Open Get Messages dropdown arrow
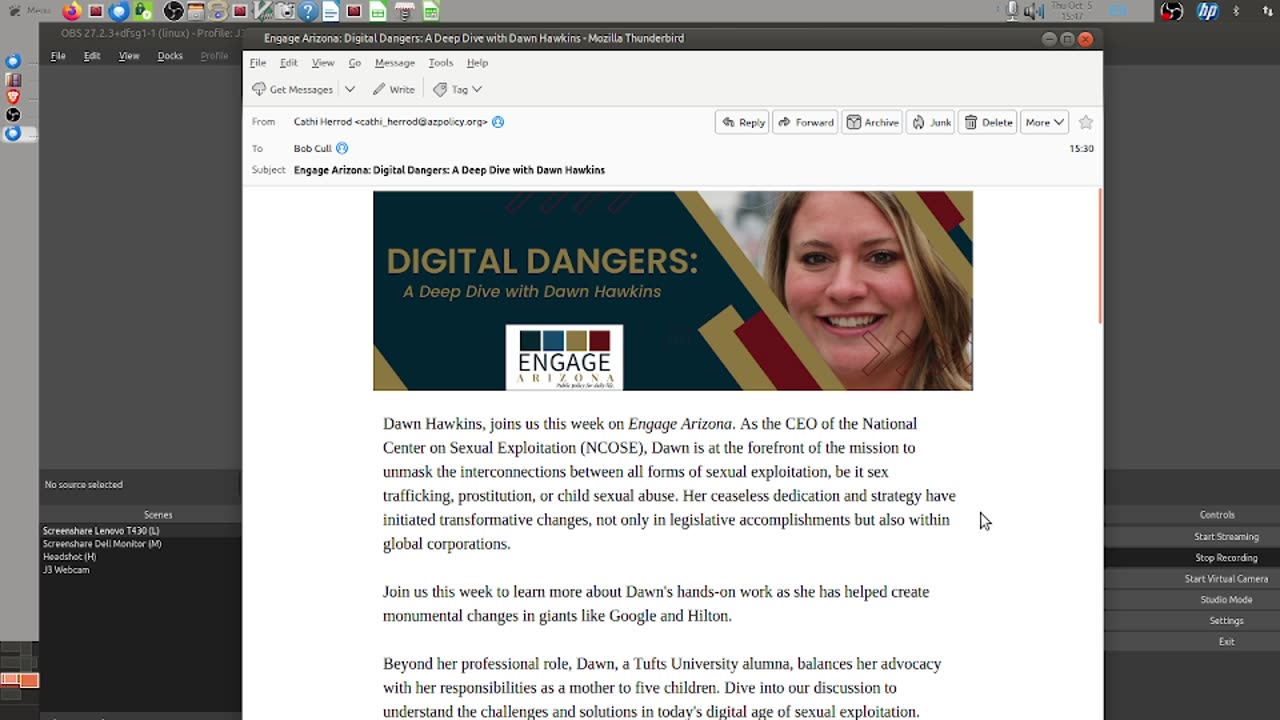The height and width of the screenshot is (720, 1280). (x=350, y=89)
